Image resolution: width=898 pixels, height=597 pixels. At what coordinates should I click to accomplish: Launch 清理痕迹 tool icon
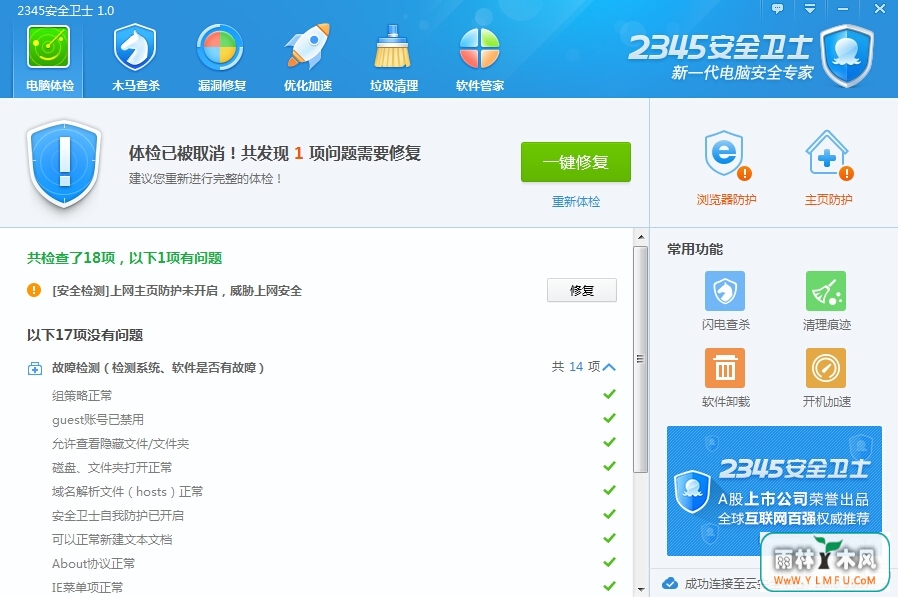826,291
